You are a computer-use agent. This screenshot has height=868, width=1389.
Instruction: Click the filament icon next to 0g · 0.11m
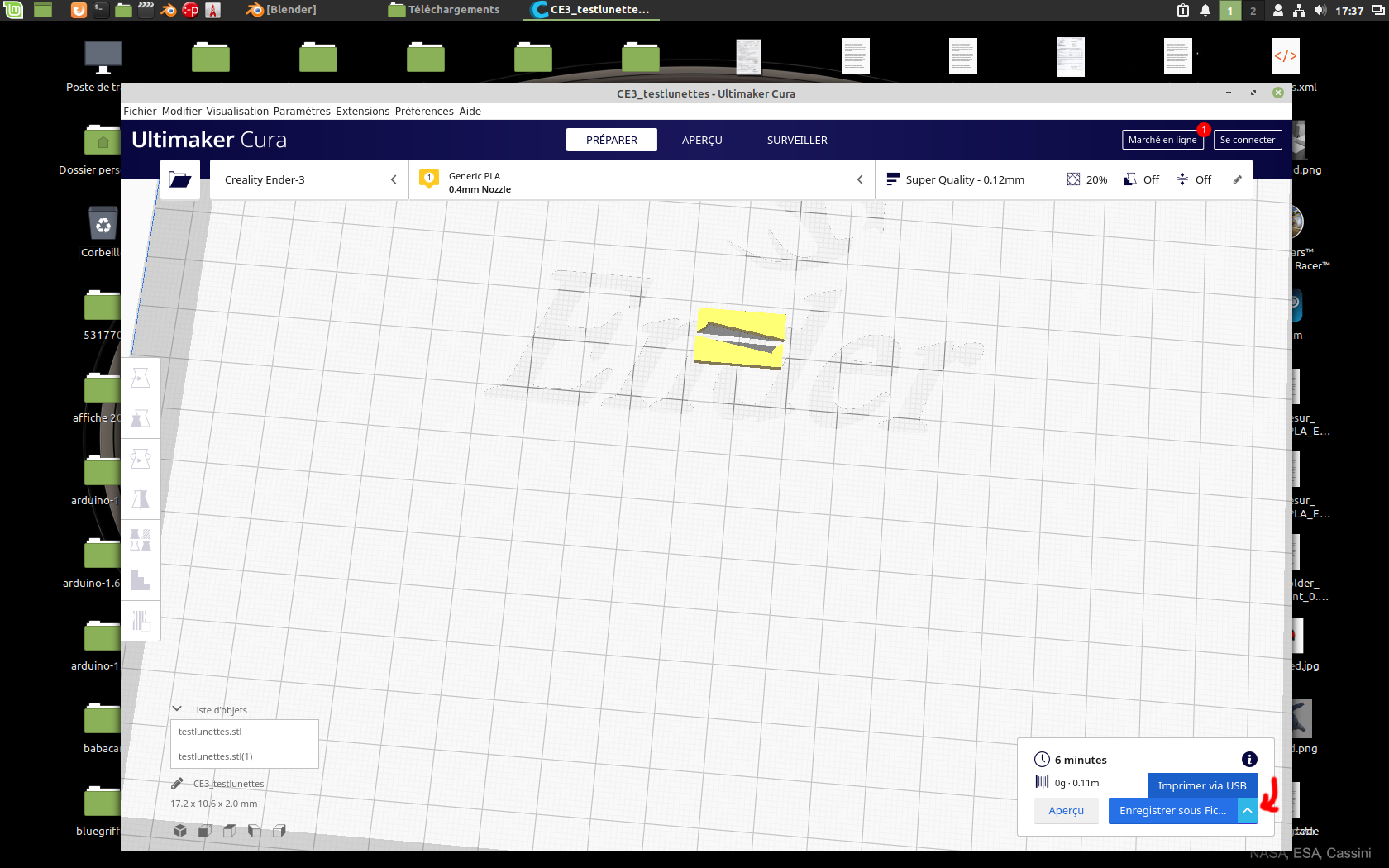click(x=1042, y=782)
